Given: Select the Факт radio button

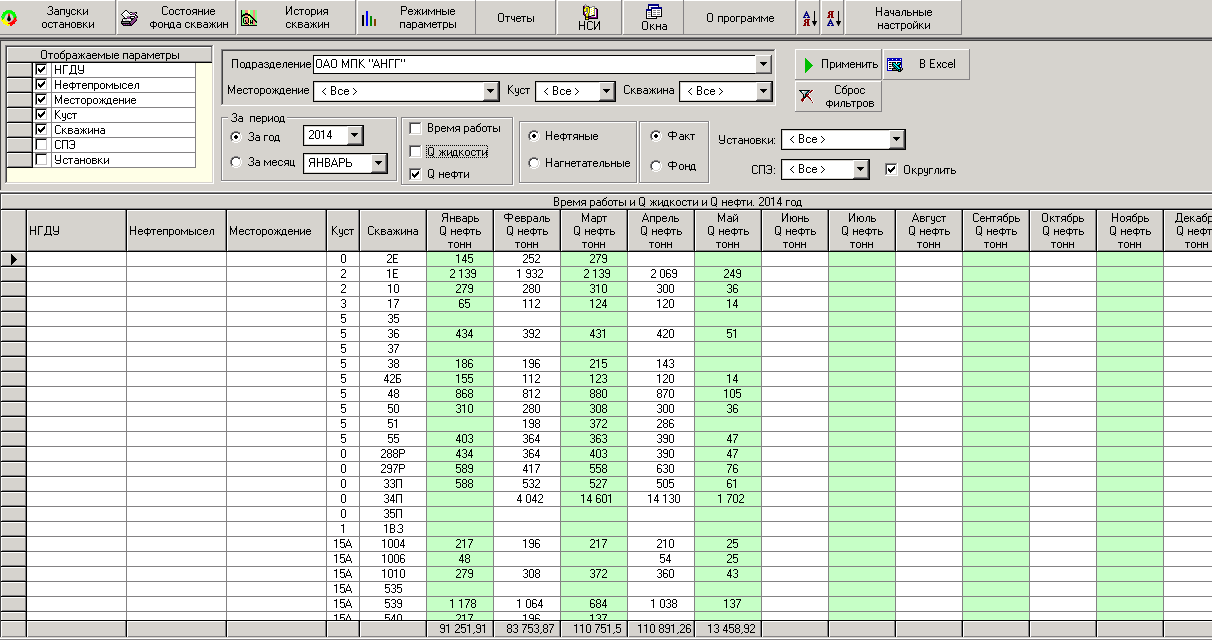Looking at the screenshot, I should (x=656, y=136).
